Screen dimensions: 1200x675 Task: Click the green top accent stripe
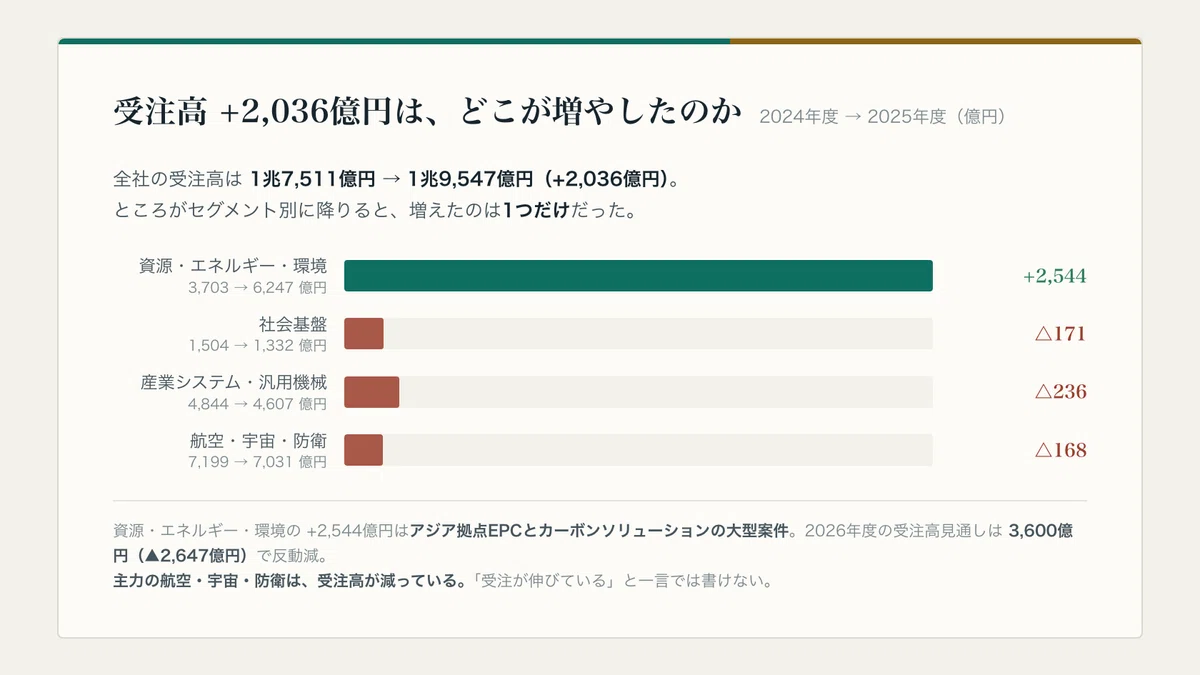point(394,41)
